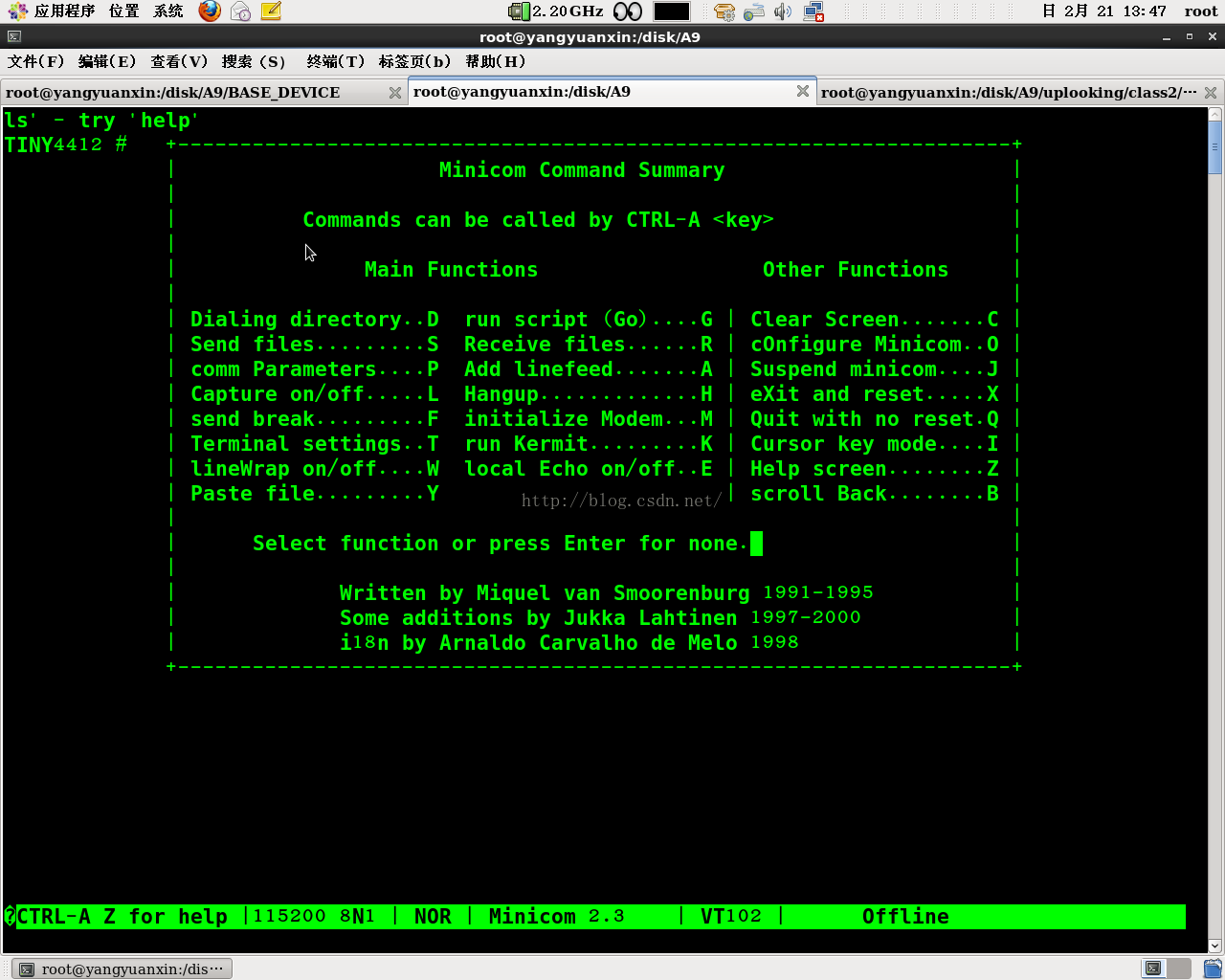Click the terminal scrollbar down arrow
Viewport: 1225px width, 980px height.
(1215, 946)
